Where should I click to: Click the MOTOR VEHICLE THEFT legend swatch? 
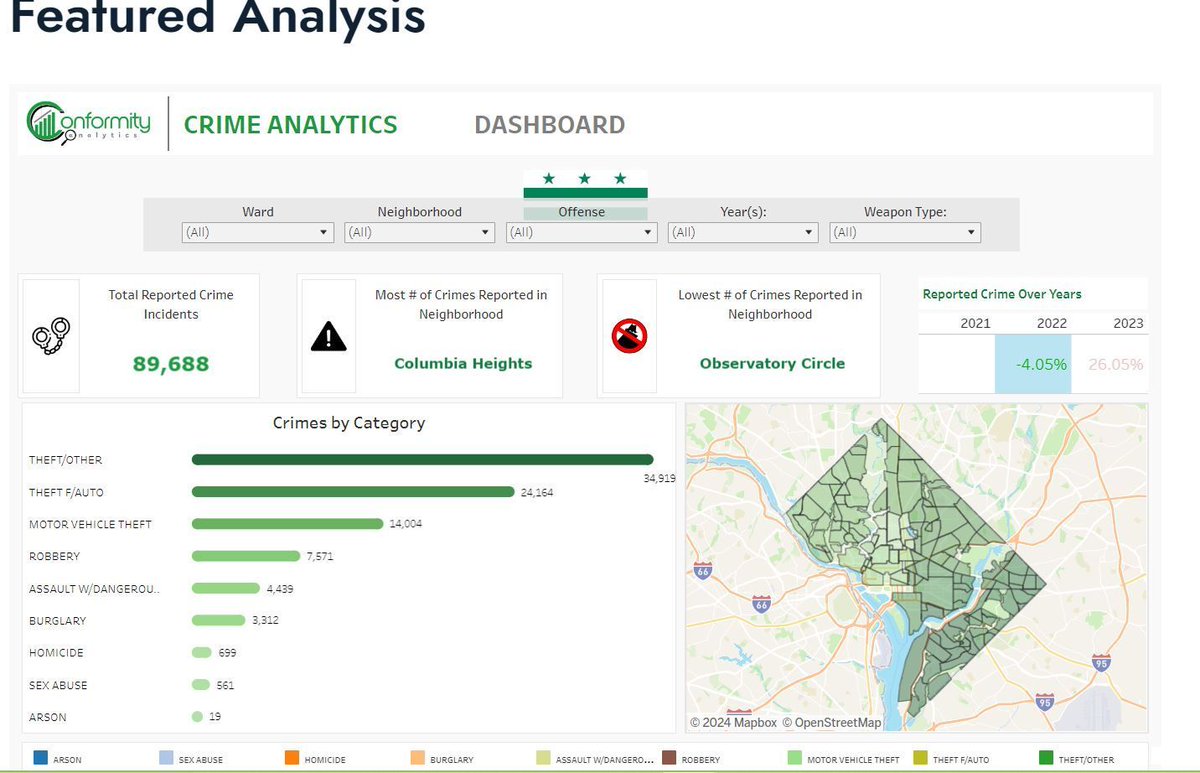pyautogui.click(x=795, y=759)
